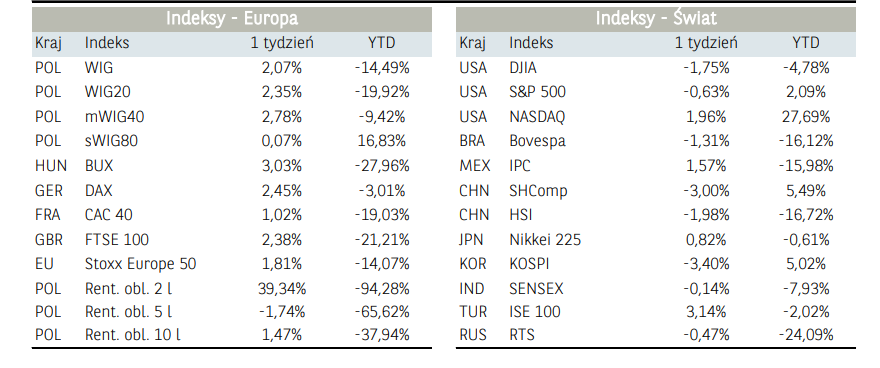This screenshot has height=368, width=880.
Task: Select the NASDAQ YTD value 27,69%
Action: 805,117
